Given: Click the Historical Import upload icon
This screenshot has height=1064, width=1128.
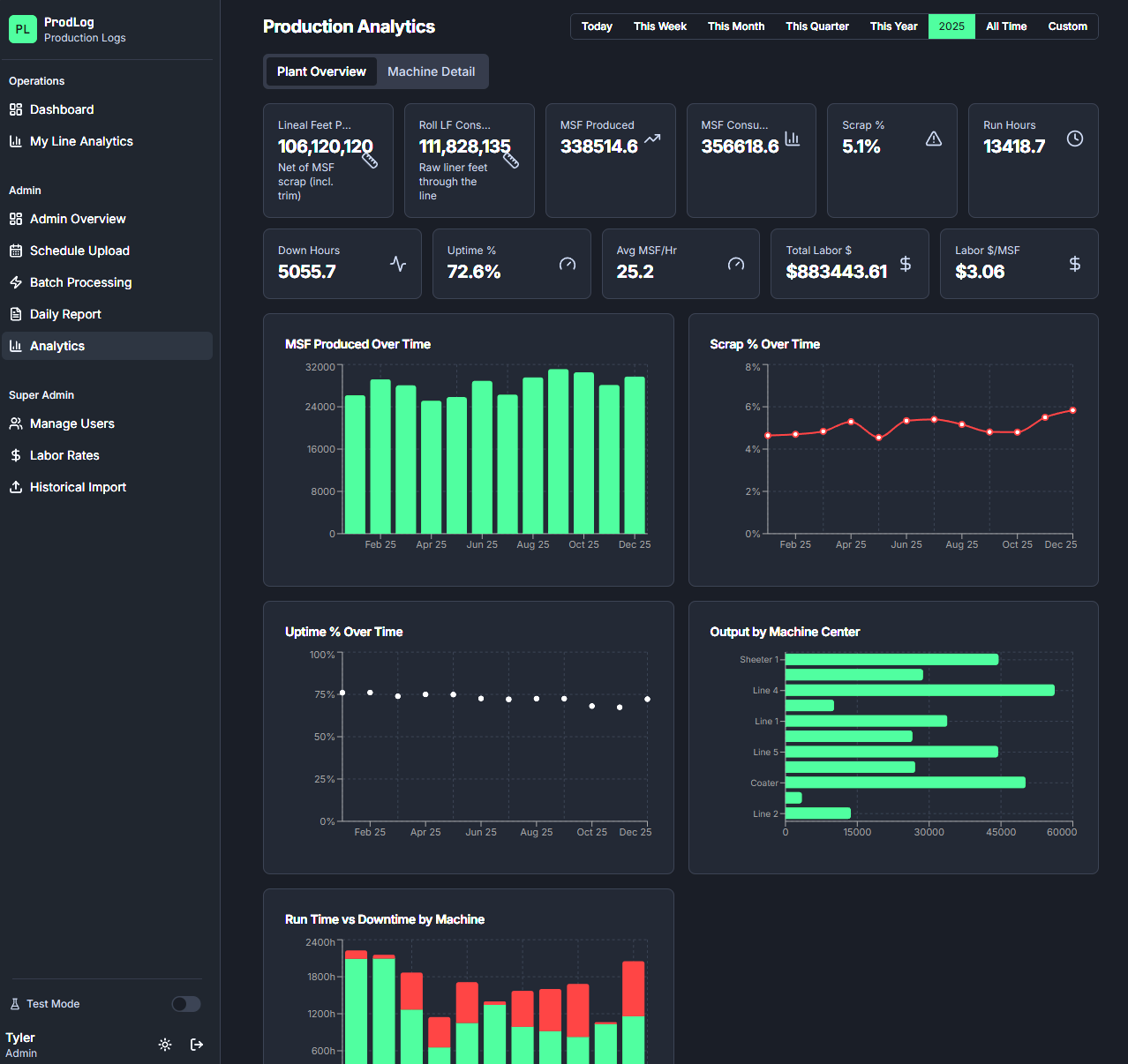Looking at the screenshot, I should 16,487.
